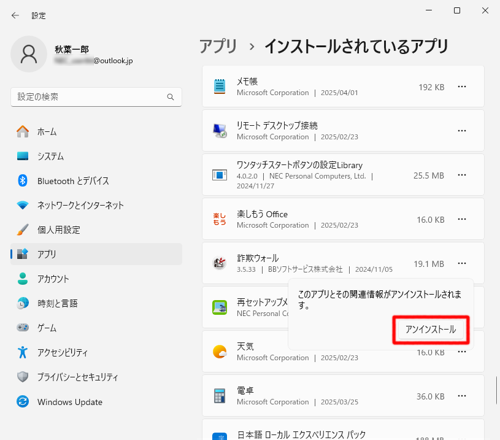
Task: Open more options for ワンタッチスタートボタンの設定Library
Action: (x=462, y=175)
